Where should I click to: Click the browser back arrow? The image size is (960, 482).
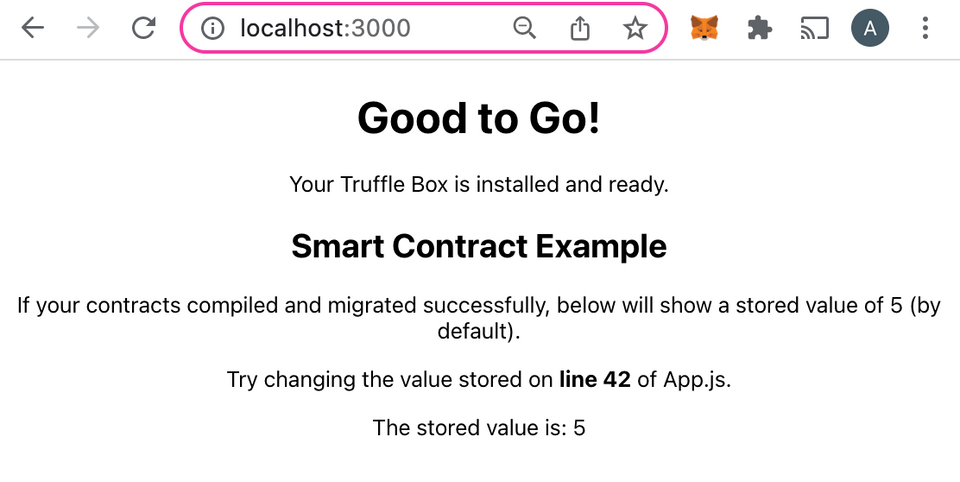(x=33, y=28)
